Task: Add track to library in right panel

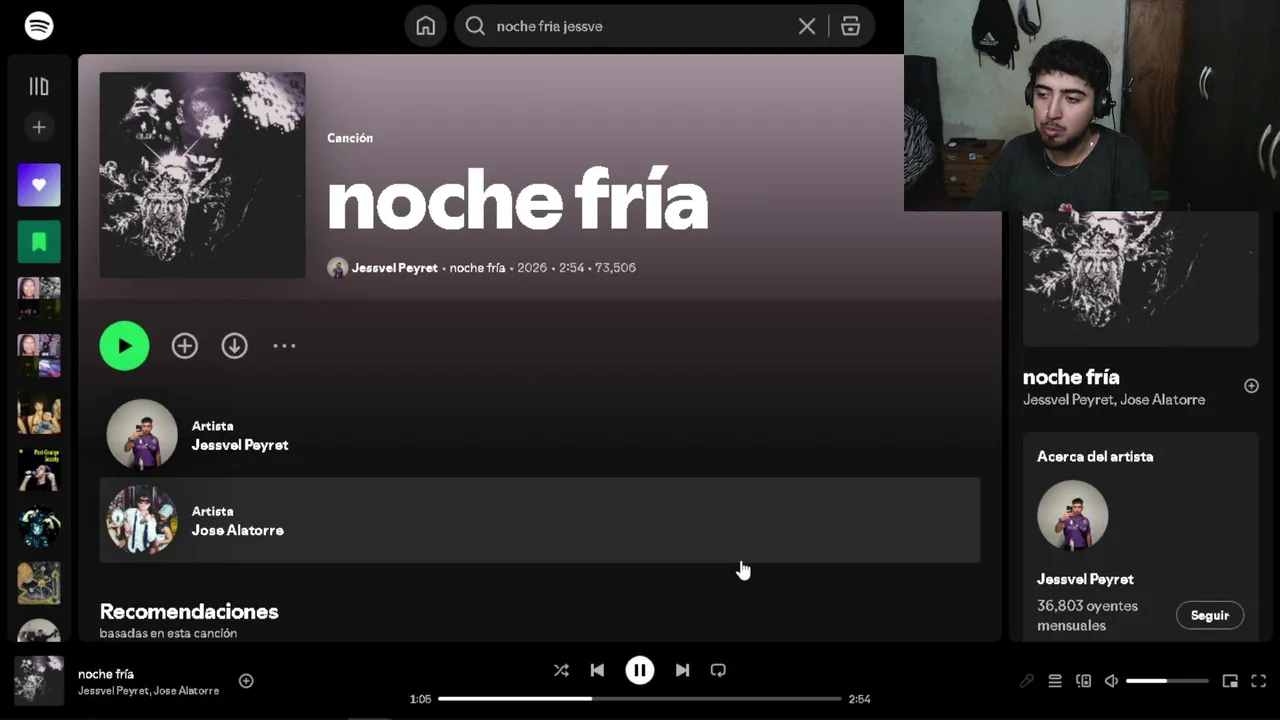Action: [1251, 386]
